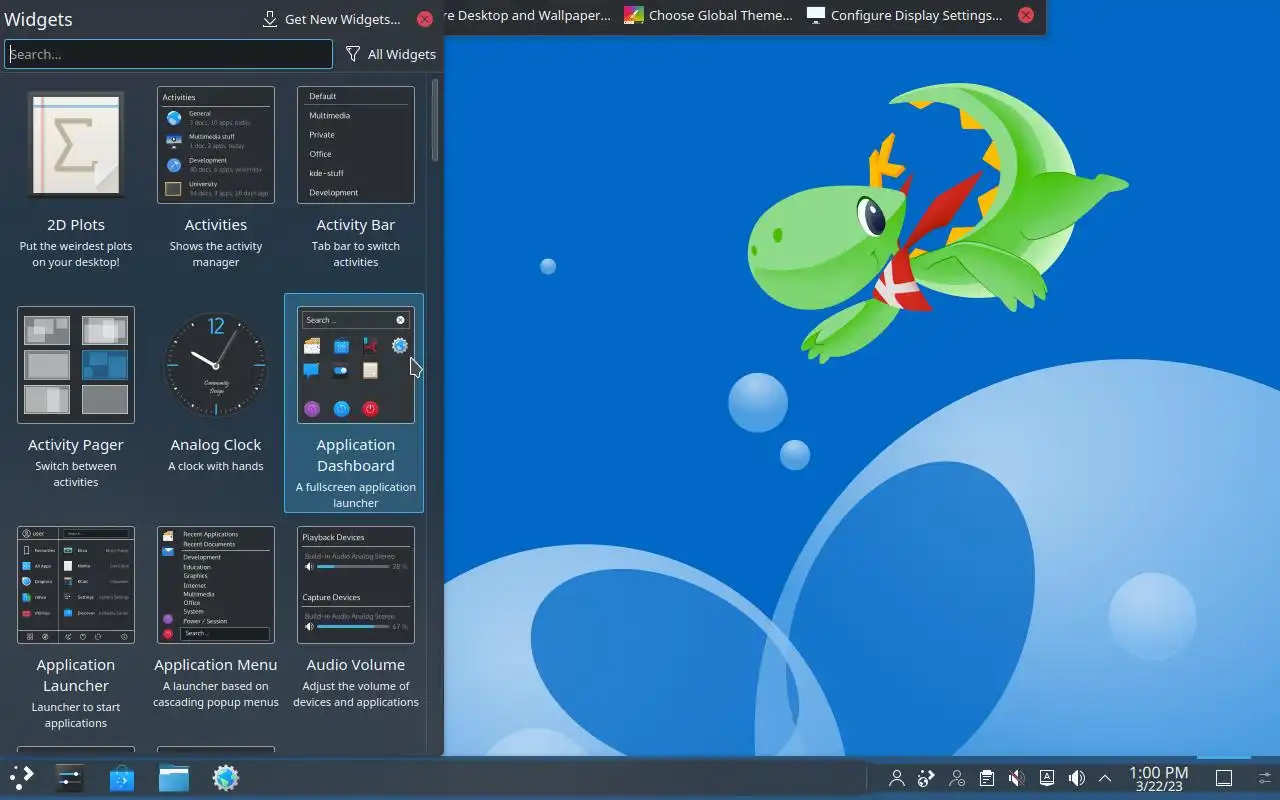1280x800 pixels.
Task: Open the clipboard tray icon
Action: click(987, 778)
